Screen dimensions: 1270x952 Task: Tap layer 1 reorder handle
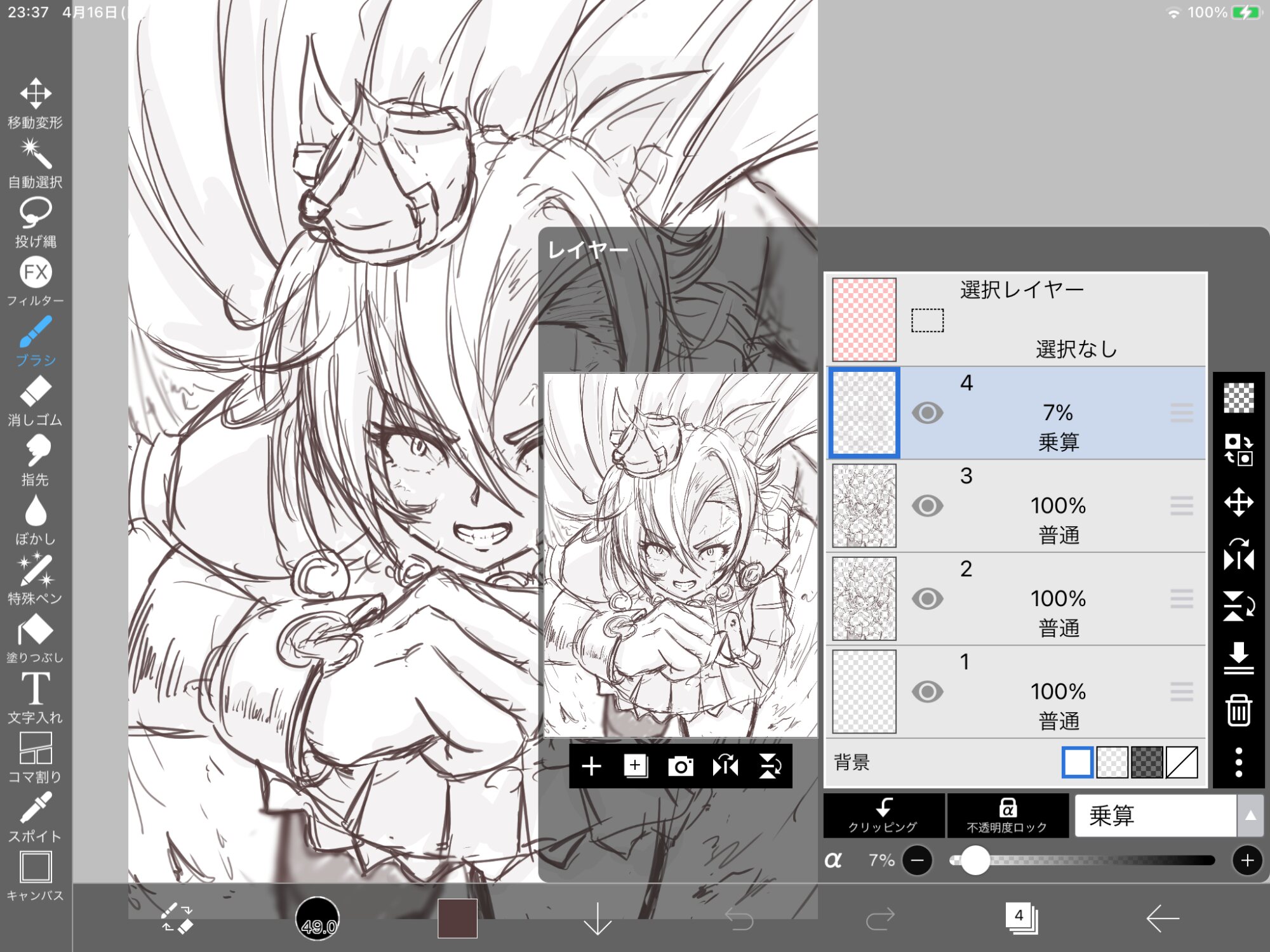pyautogui.click(x=1182, y=692)
